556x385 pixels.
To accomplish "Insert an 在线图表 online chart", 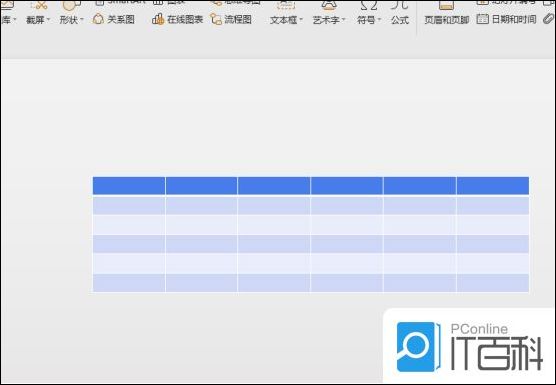I will point(177,19).
